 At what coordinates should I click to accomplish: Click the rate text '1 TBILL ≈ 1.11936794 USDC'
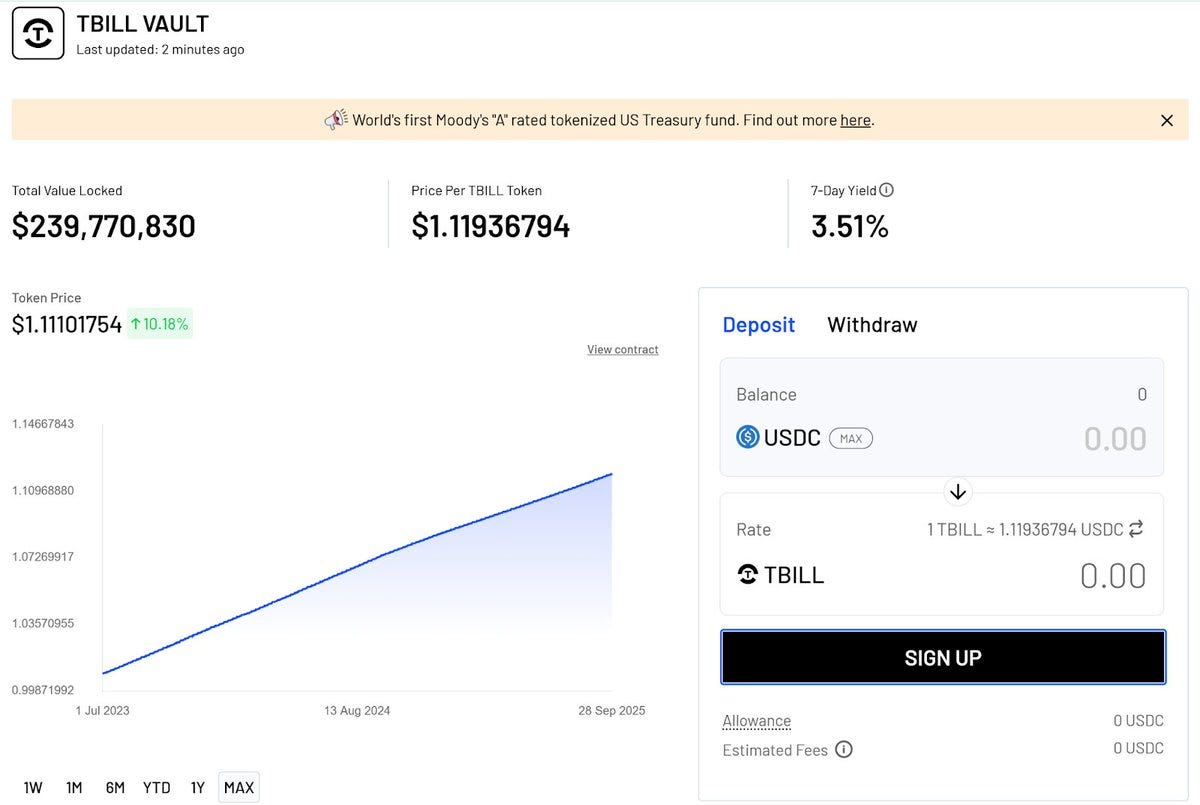[x=1025, y=529]
